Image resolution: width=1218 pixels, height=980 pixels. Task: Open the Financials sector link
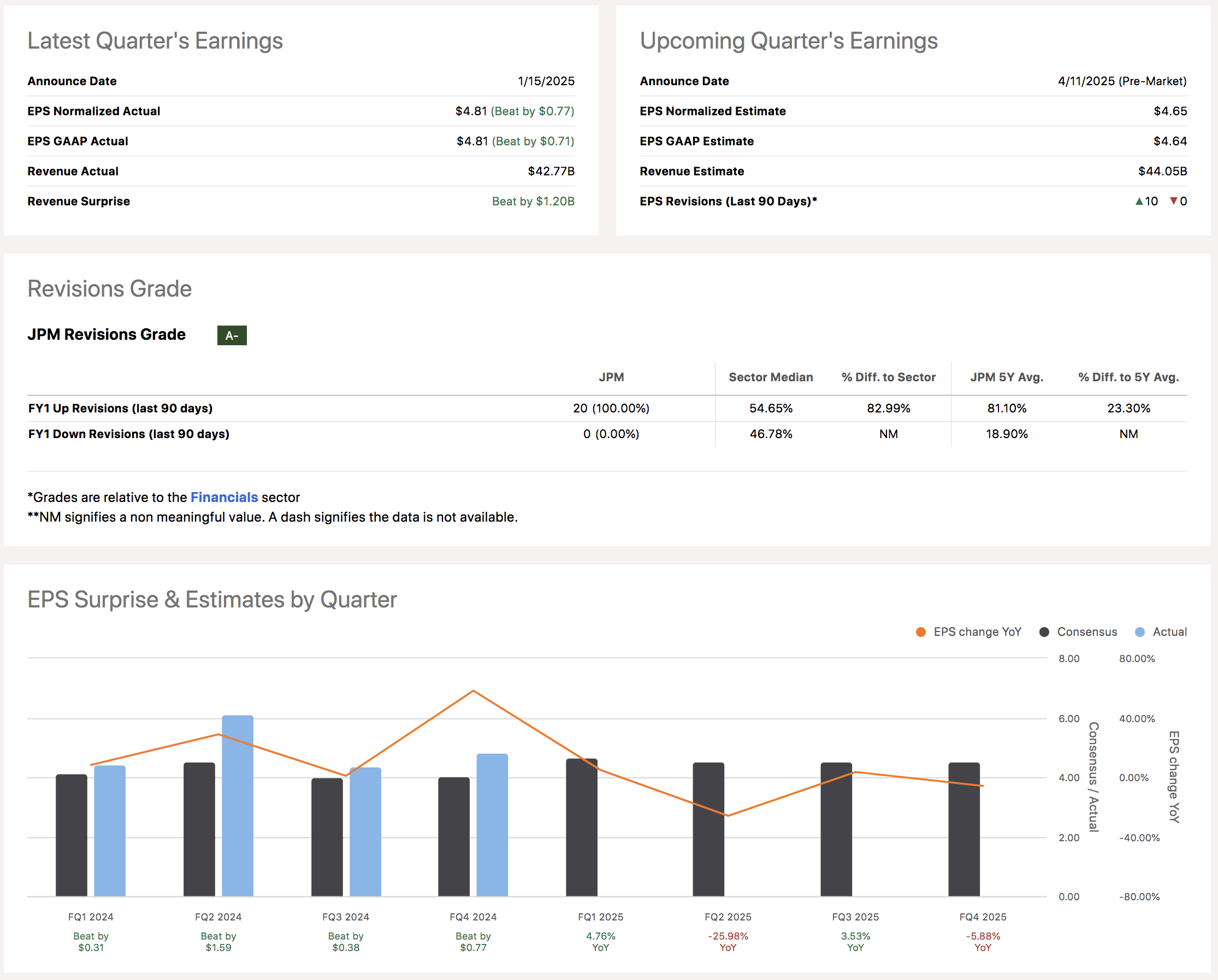click(224, 497)
